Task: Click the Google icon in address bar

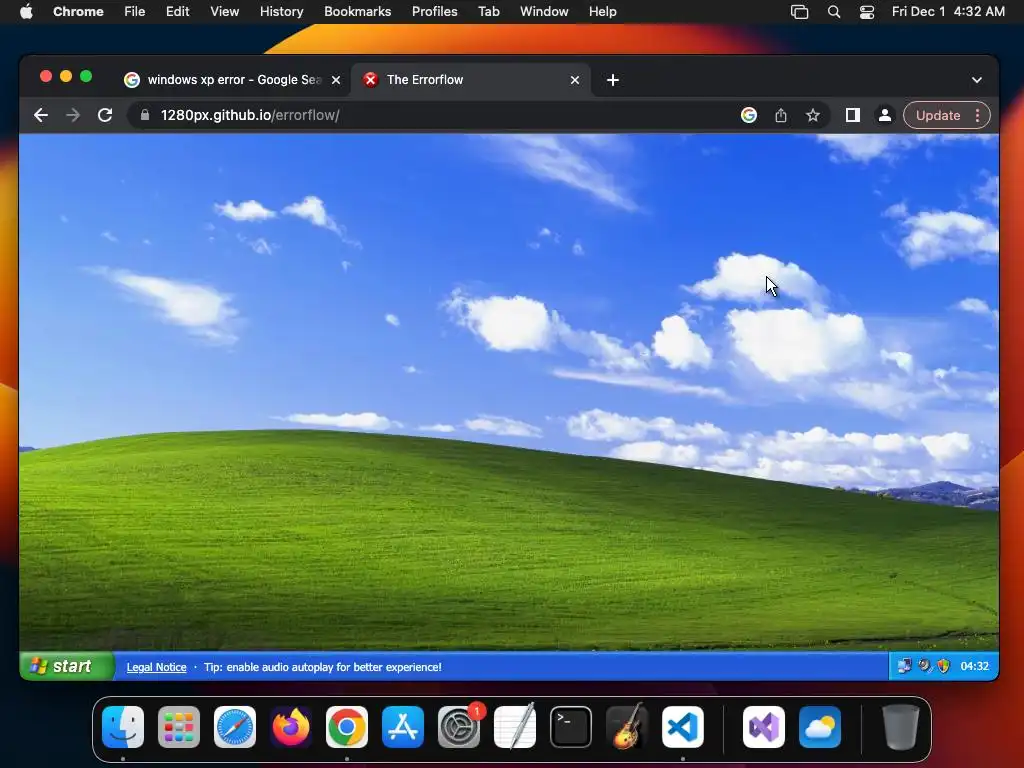Action: pos(749,115)
